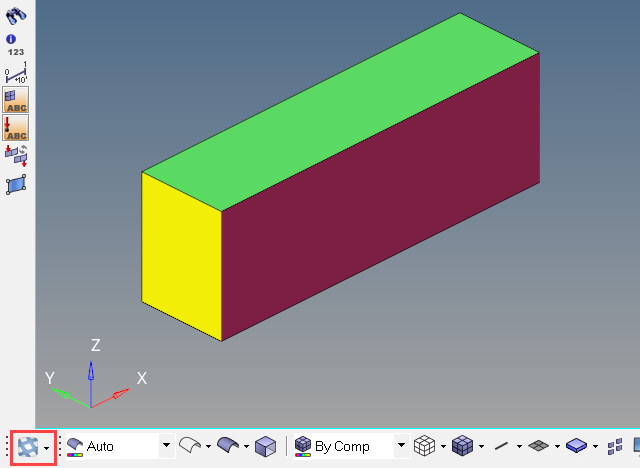The image size is (640, 468).
Task: Select the shaded elements cube icon
Action: pos(462,446)
